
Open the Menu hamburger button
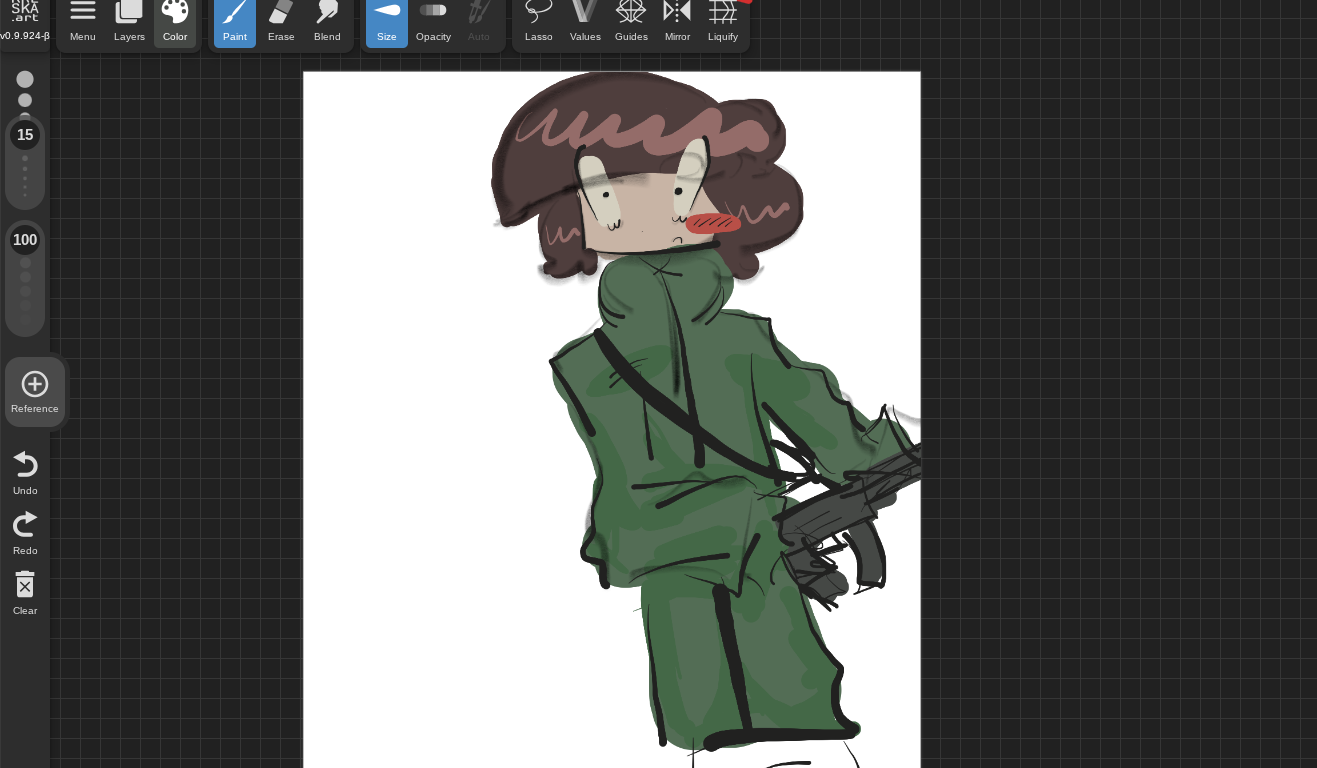click(x=83, y=22)
